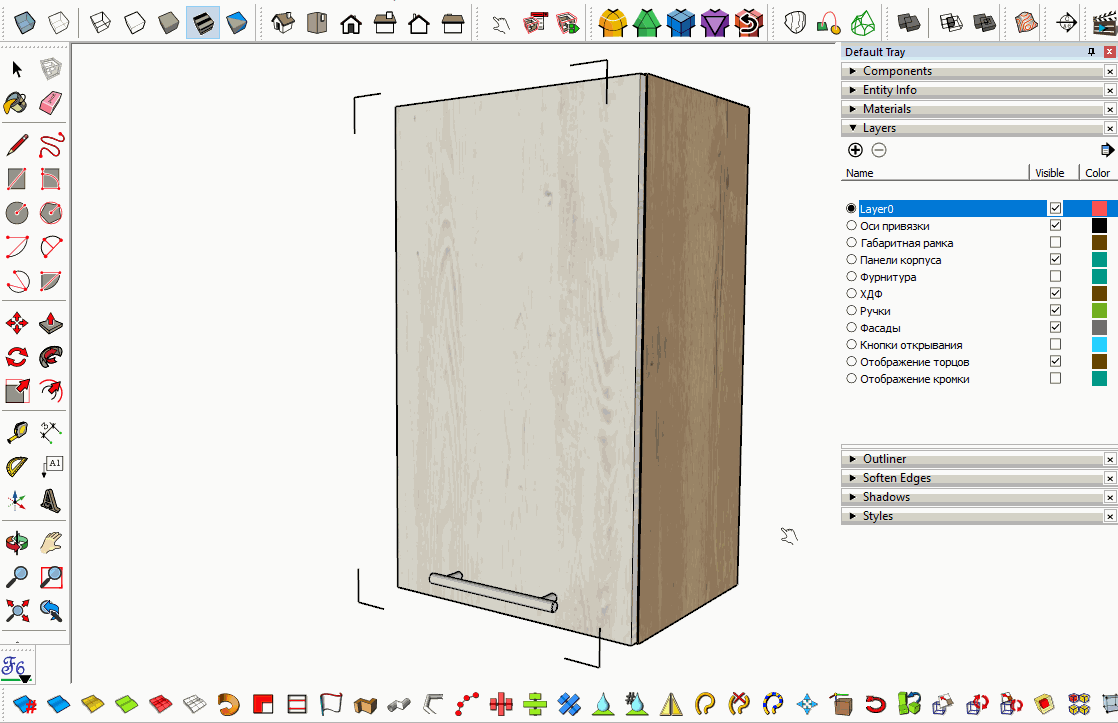Viewport: 1118px width, 723px height.
Task: Open the layers Details flyout arrow
Action: coord(1106,150)
